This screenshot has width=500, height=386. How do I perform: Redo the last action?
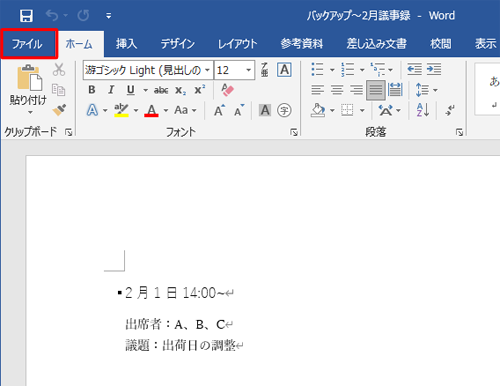(x=83, y=15)
